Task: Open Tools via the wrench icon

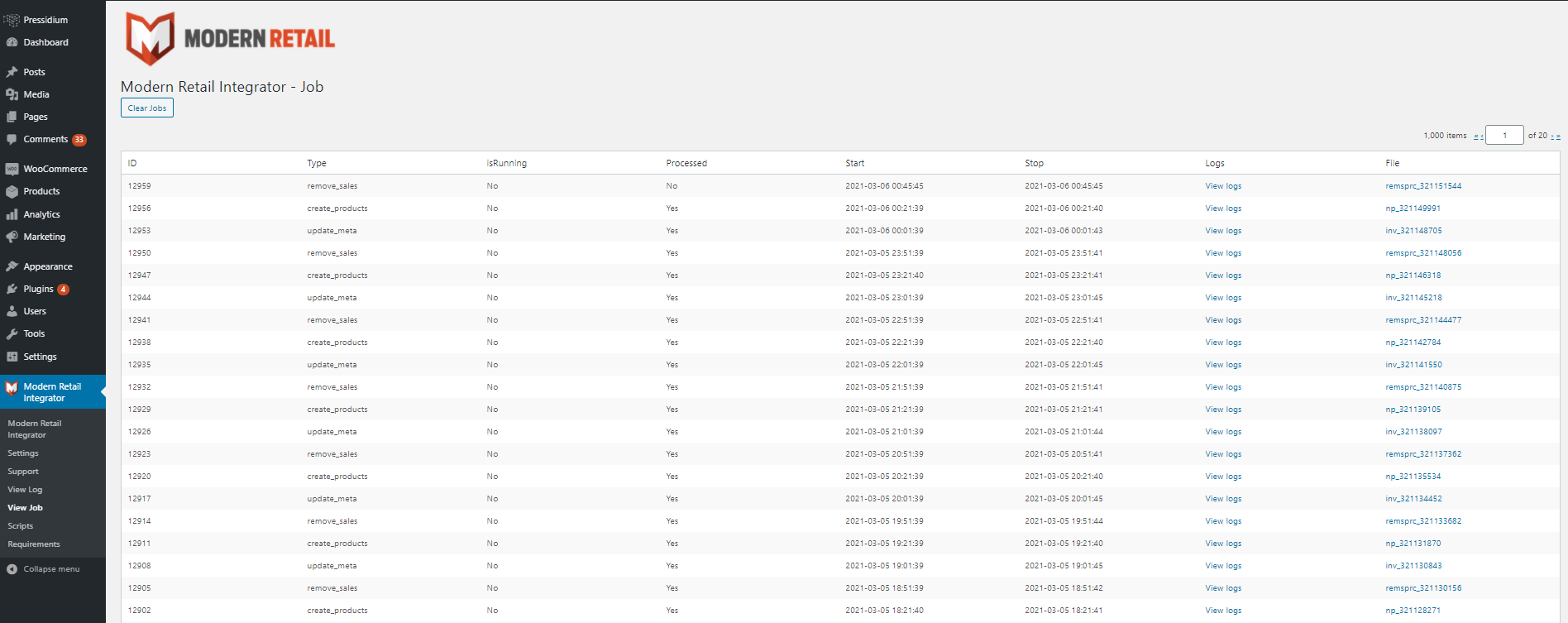Action: point(12,333)
